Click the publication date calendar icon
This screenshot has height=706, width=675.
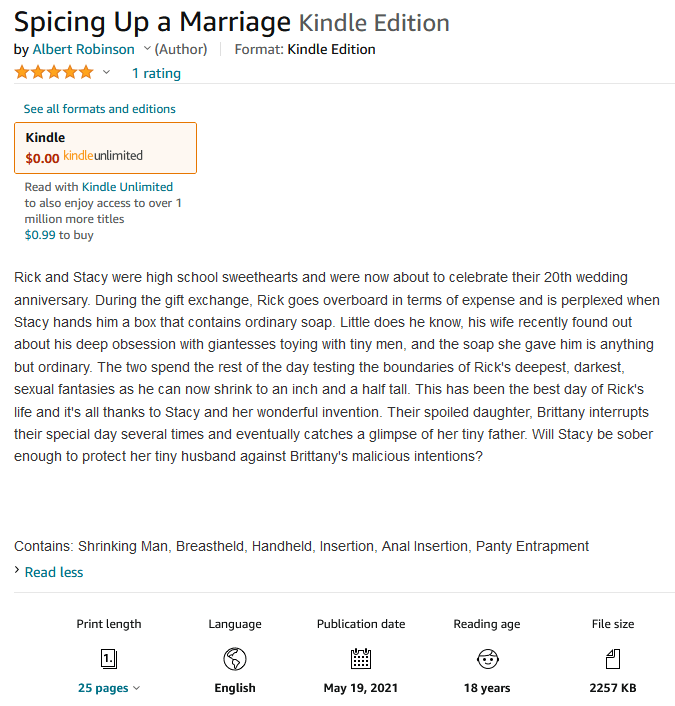tap(361, 659)
